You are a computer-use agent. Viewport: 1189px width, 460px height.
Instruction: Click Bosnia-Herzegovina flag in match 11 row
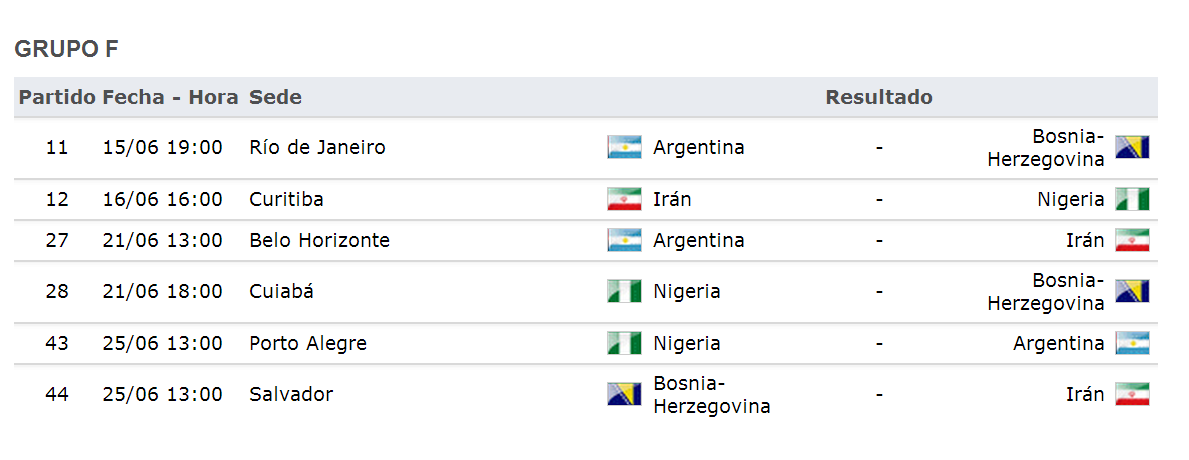click(1132, 147)
